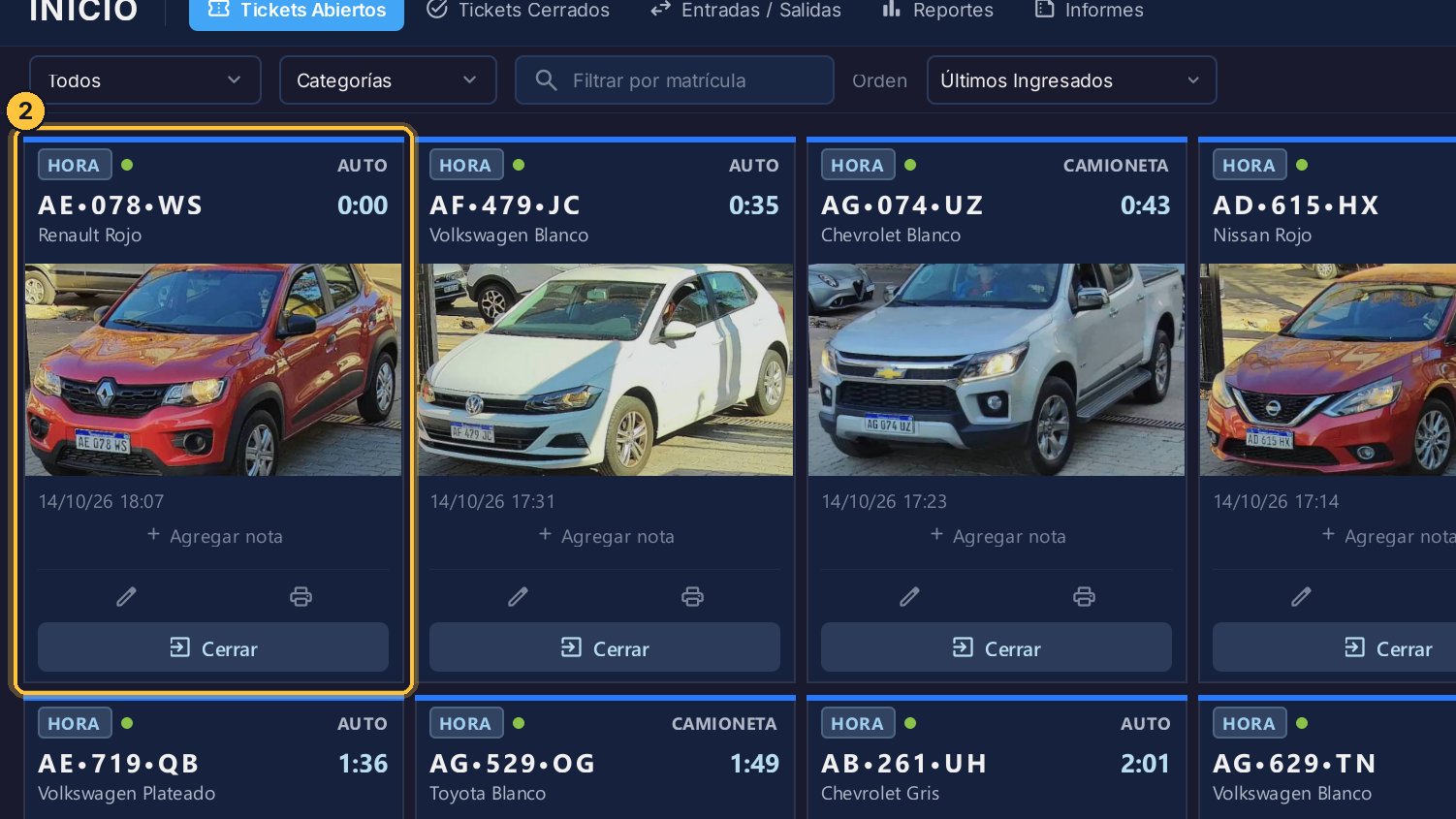Select the Informes tab
The height and width of the screenshot is (819, 1456).
coord(1089,11)
